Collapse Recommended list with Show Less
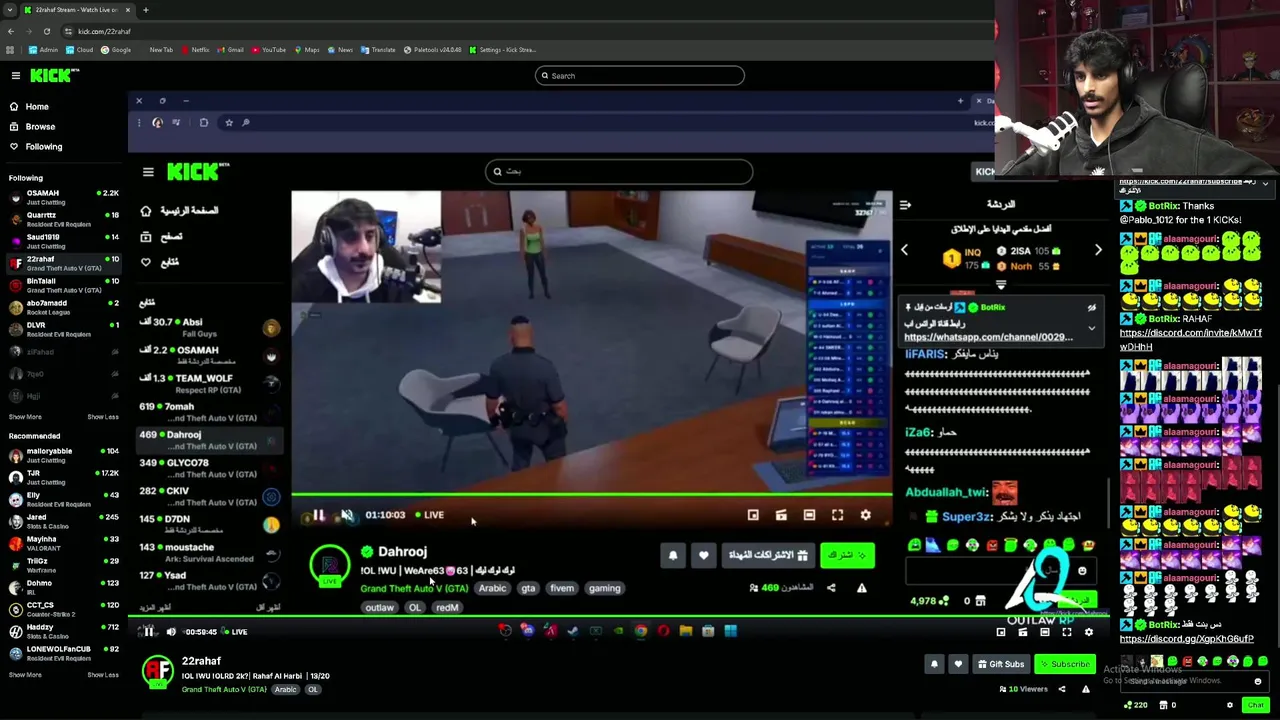Viewport: 1280px width, 720px height. click(x=103, y=675)
